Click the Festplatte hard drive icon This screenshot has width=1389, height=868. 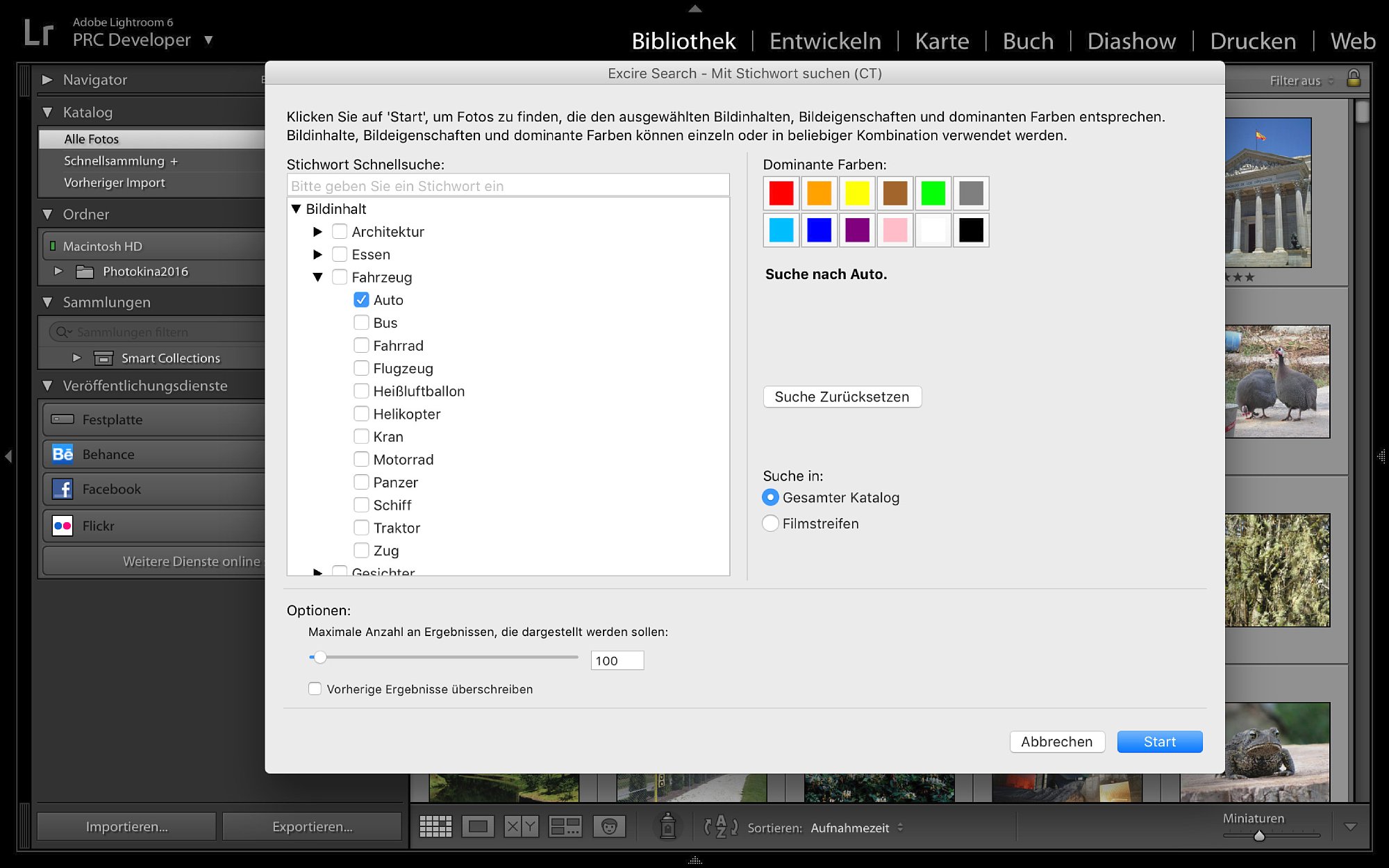click(63, 419)
